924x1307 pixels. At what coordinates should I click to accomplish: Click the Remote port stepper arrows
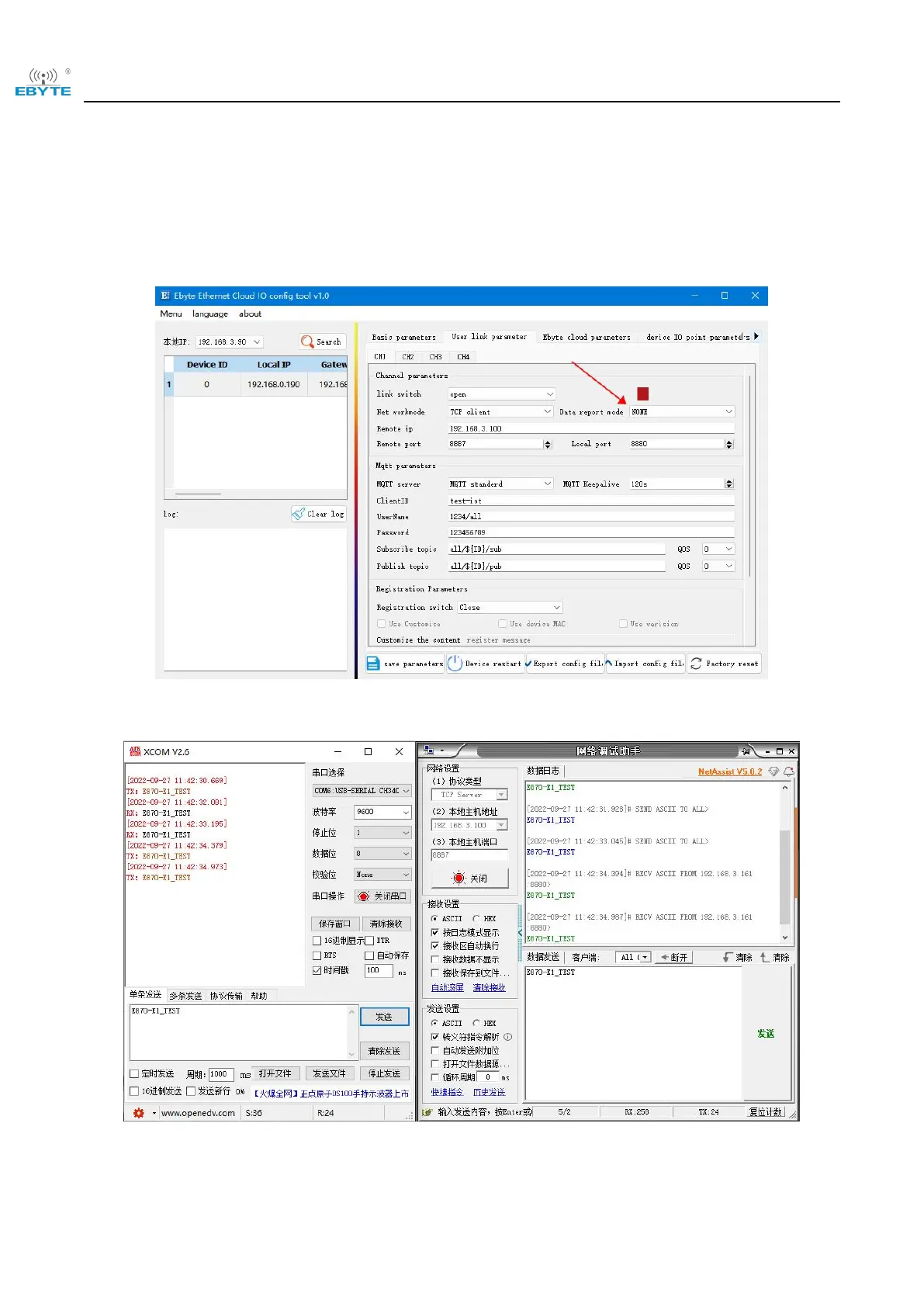548,445
